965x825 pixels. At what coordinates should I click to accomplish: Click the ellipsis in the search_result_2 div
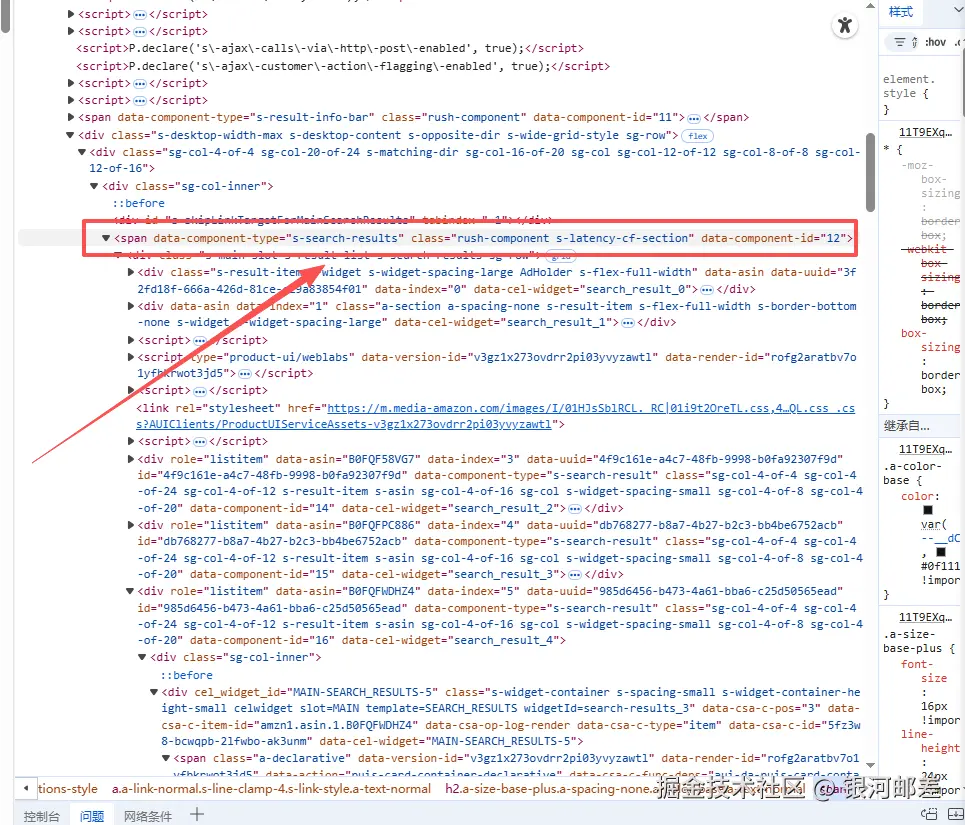[x=575, y=509]
